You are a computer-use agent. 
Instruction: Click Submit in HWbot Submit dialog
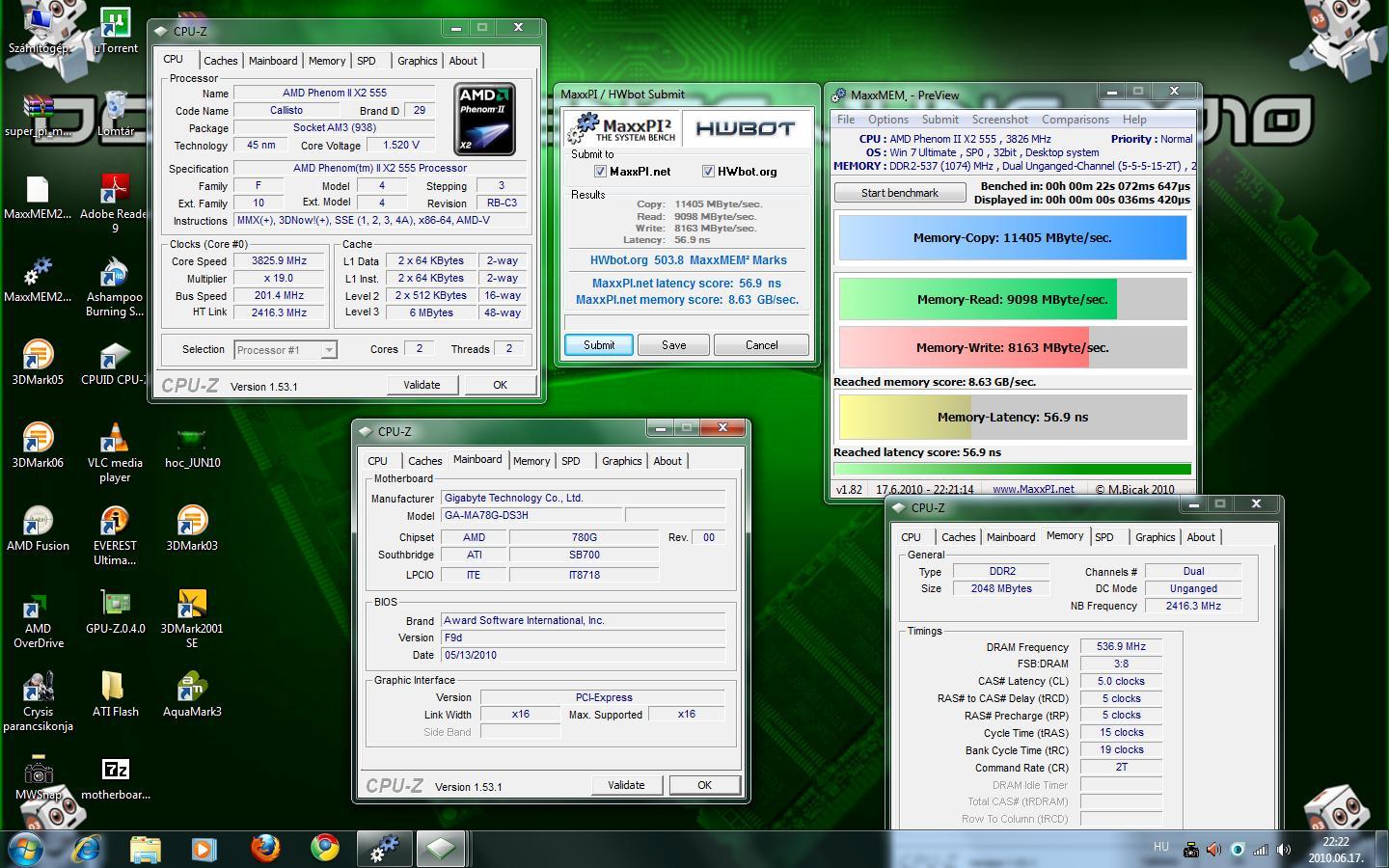click(599, 345)
